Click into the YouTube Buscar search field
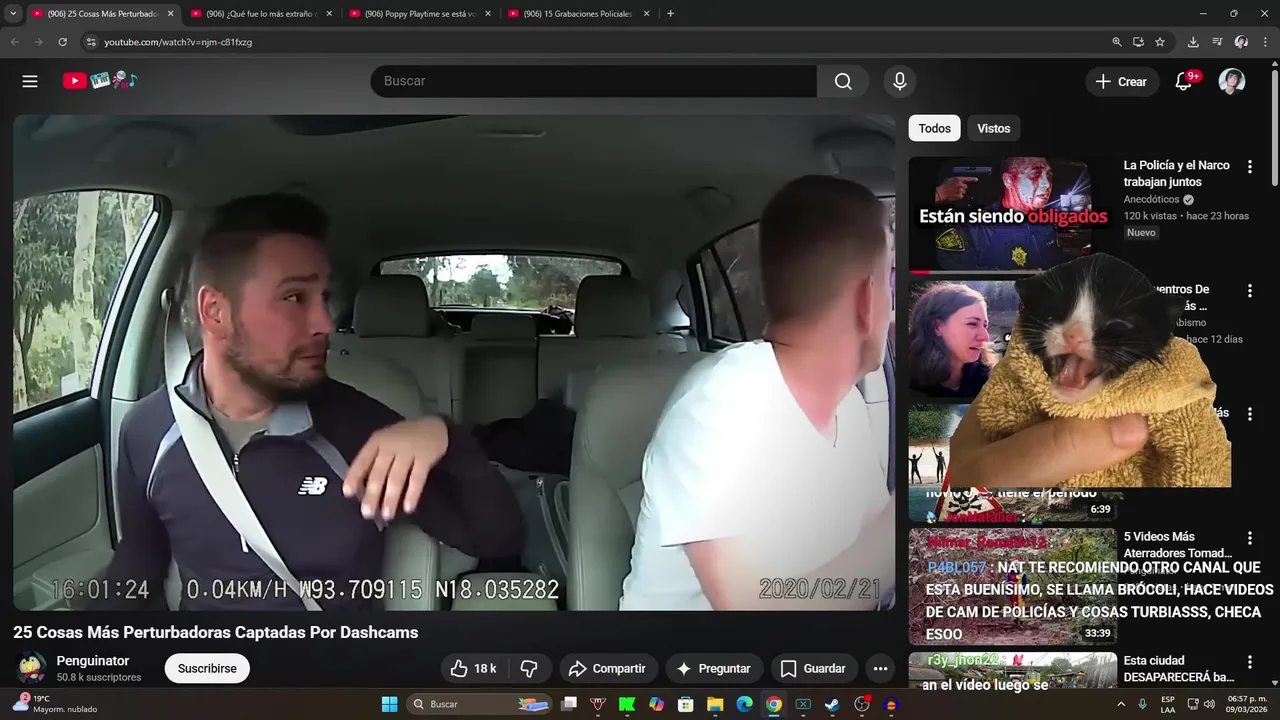 click(594, 81)
